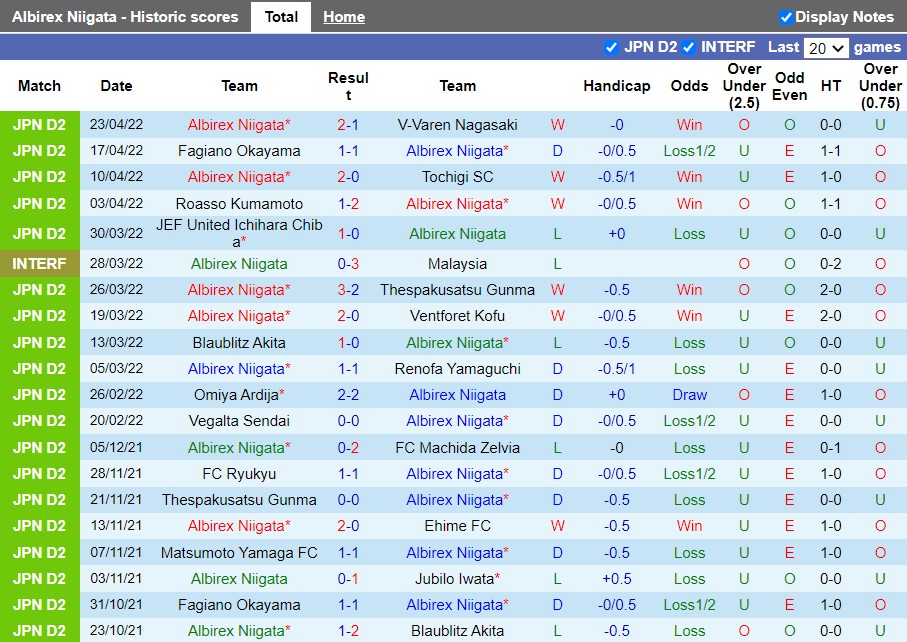Open Omiya Ardija team link

click(x=239, y=395)
